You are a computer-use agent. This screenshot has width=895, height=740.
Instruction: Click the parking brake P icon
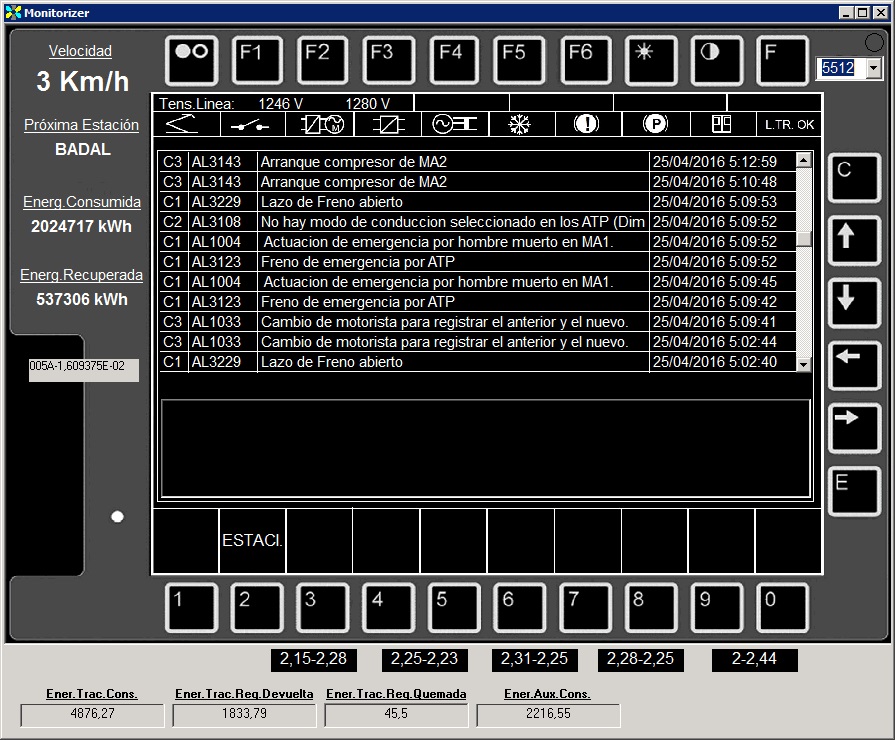tap(654, 124)
